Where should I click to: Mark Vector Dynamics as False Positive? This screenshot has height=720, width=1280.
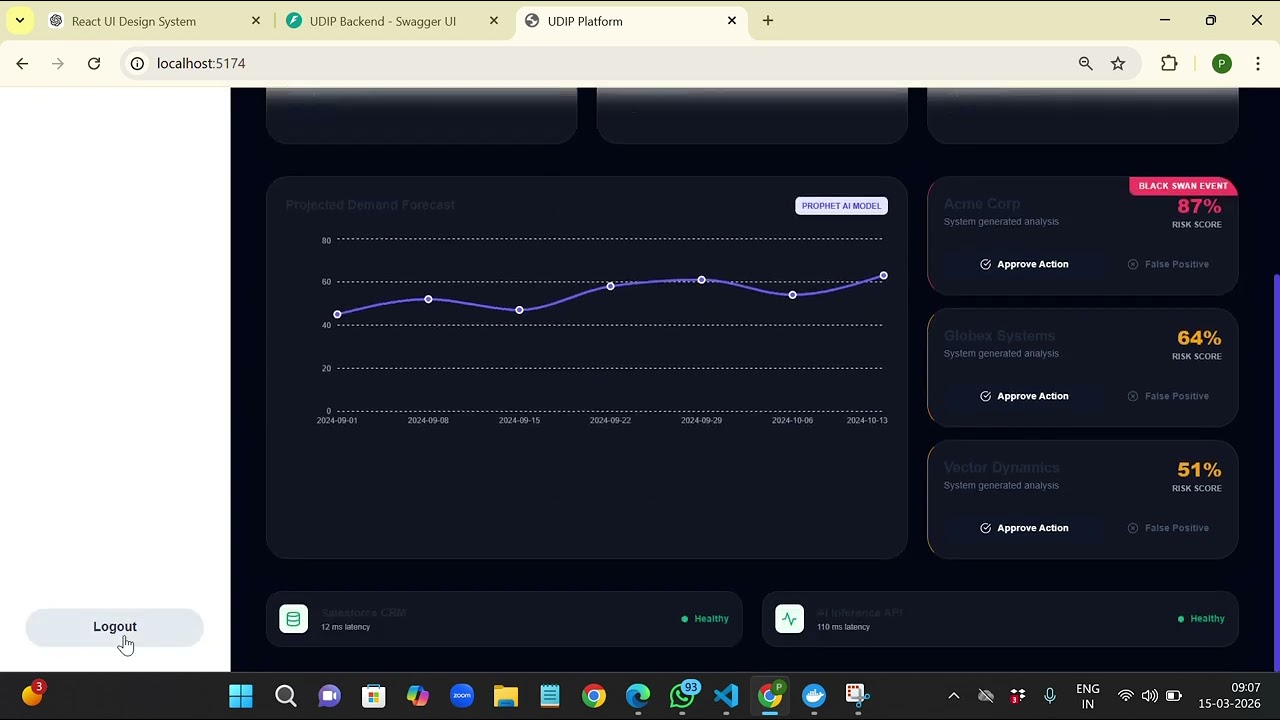coord(1168,528)
